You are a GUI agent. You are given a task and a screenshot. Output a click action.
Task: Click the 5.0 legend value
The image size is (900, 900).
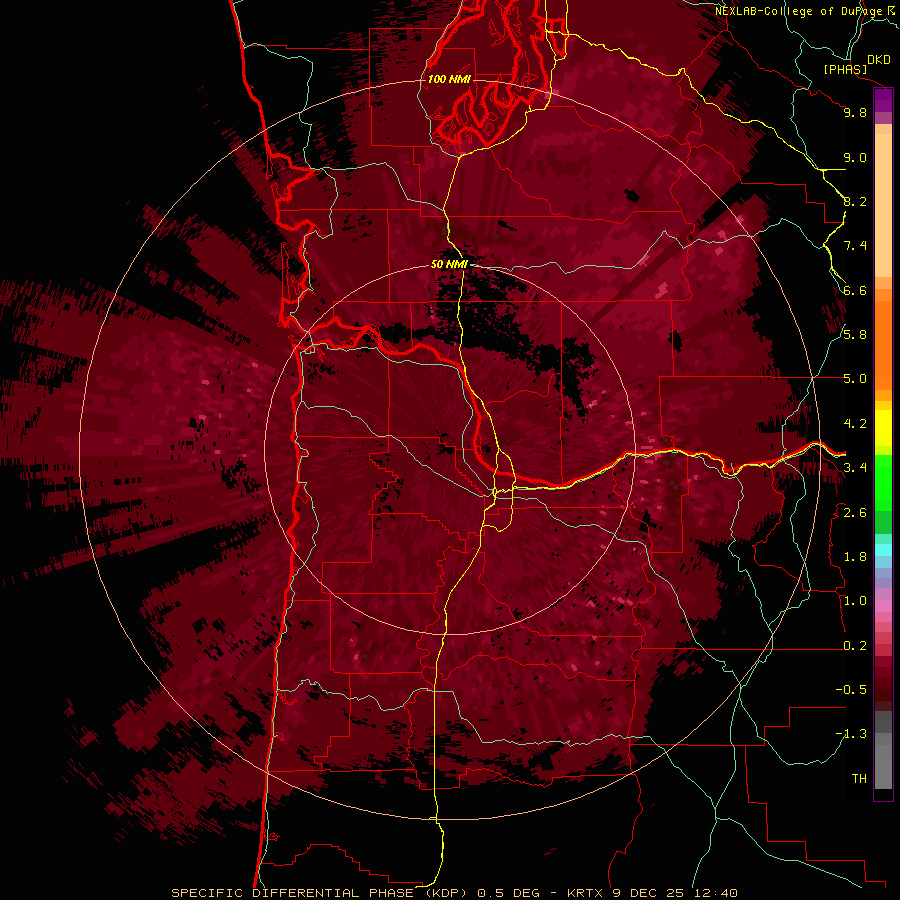pyautogui.click(x=855, y=379)
